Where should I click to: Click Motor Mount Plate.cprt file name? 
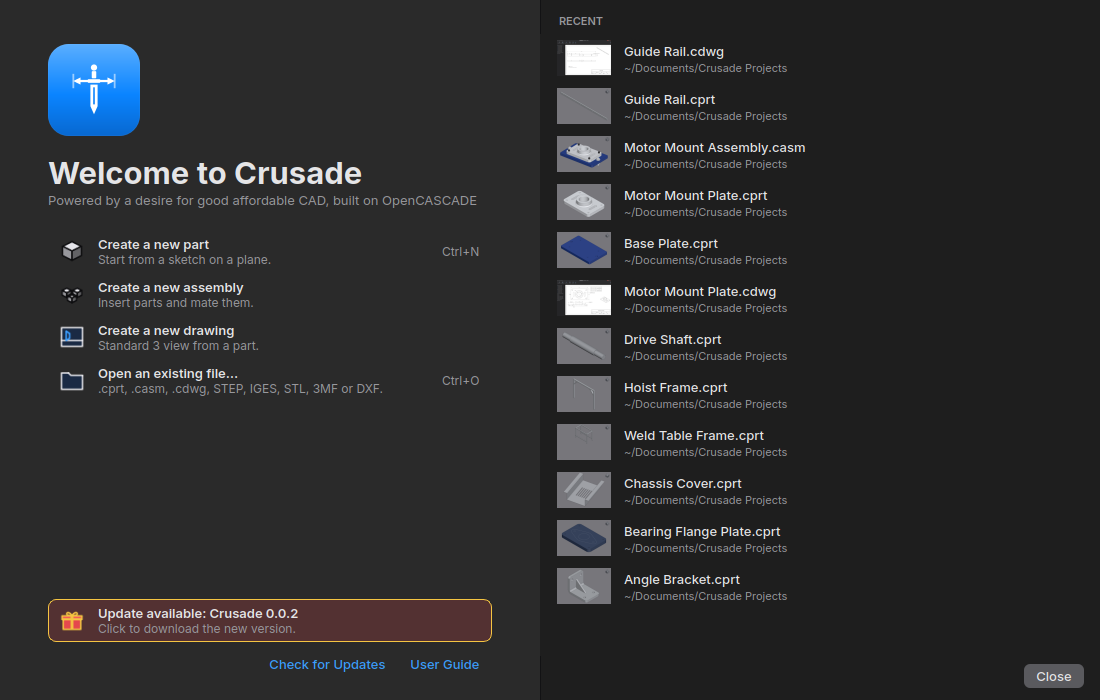696,196
